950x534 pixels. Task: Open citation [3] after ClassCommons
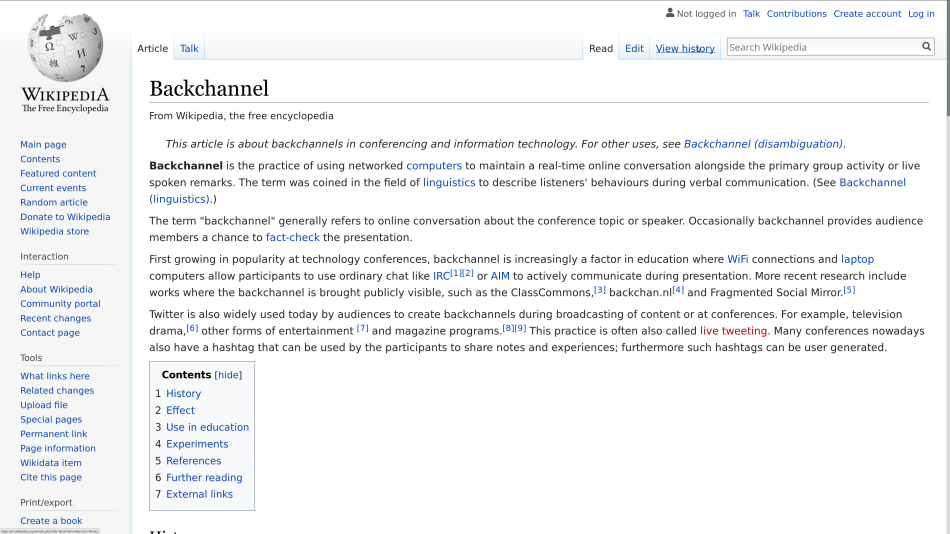pos(599,290)
